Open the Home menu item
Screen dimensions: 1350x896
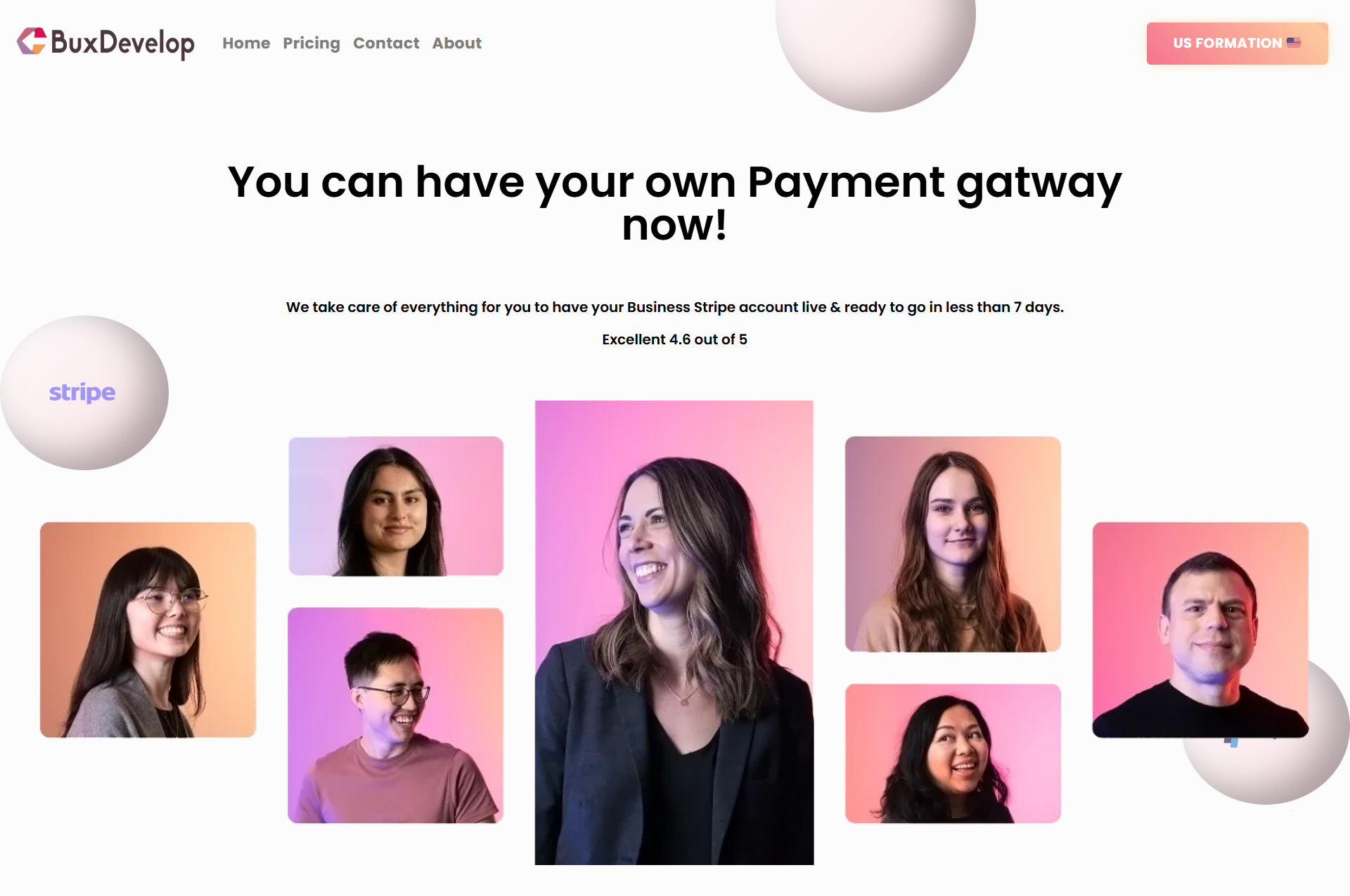[x=246, y=44]
